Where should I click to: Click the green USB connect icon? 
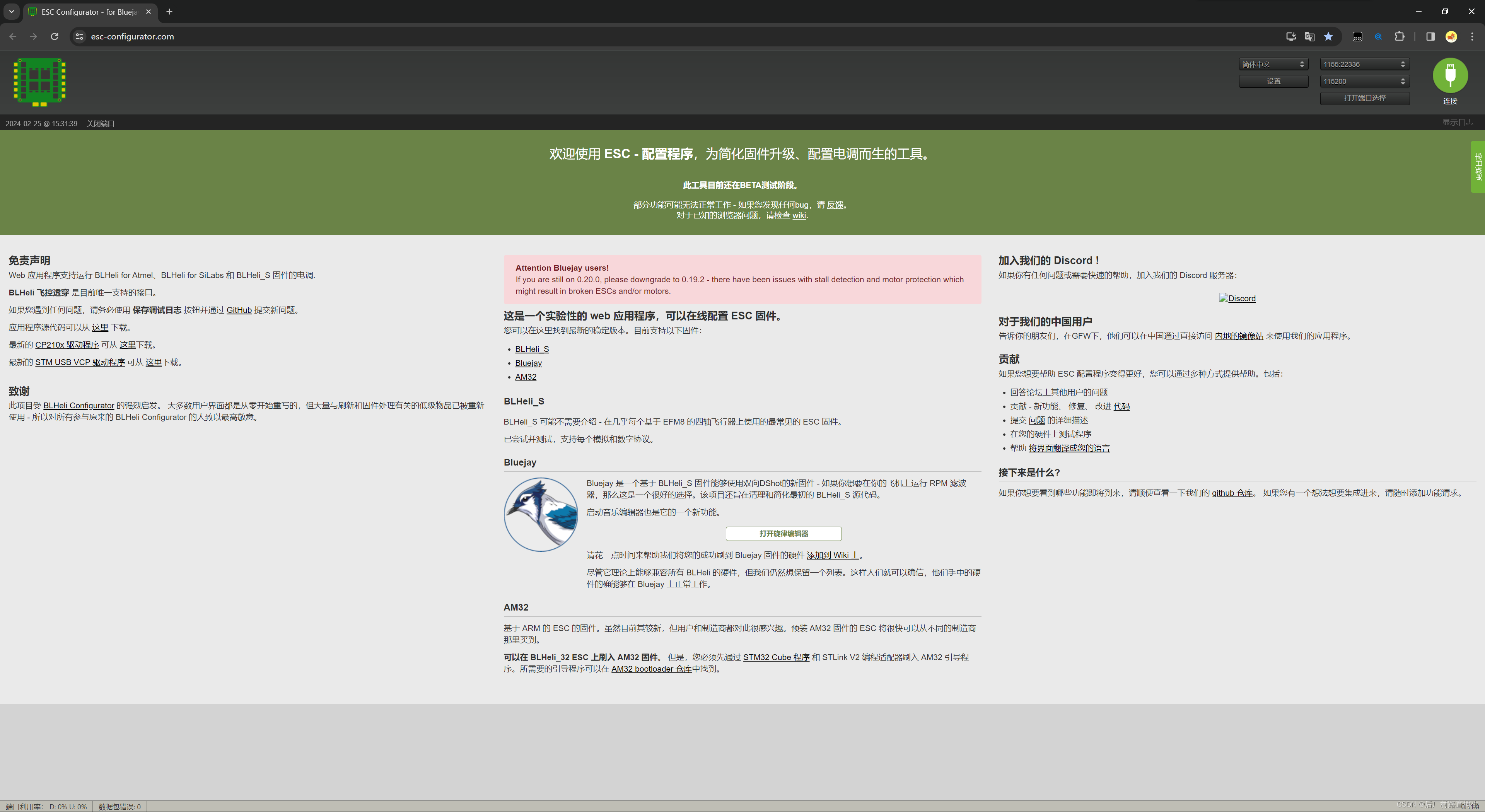click(1450, 75)
